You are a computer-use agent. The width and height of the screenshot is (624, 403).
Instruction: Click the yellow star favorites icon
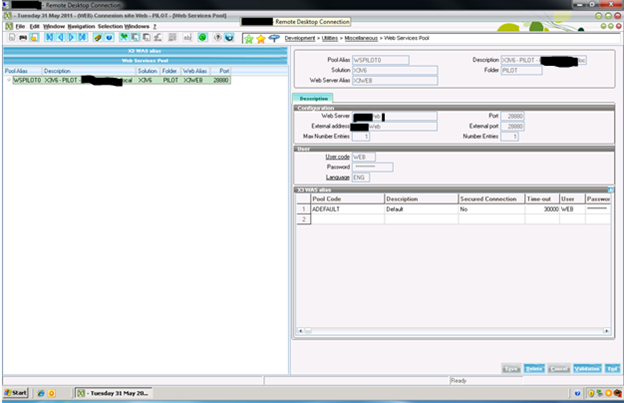260,38
